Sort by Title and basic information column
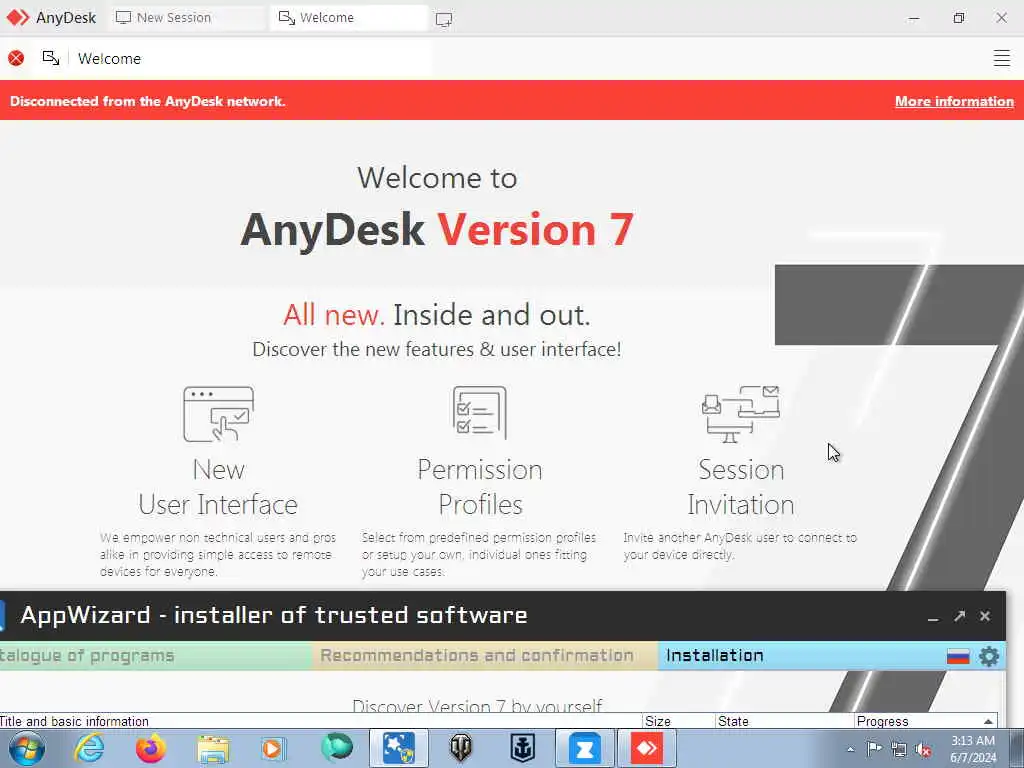Screen dimensions: 1024x768 pyautogui.click(x=320, y=721)
